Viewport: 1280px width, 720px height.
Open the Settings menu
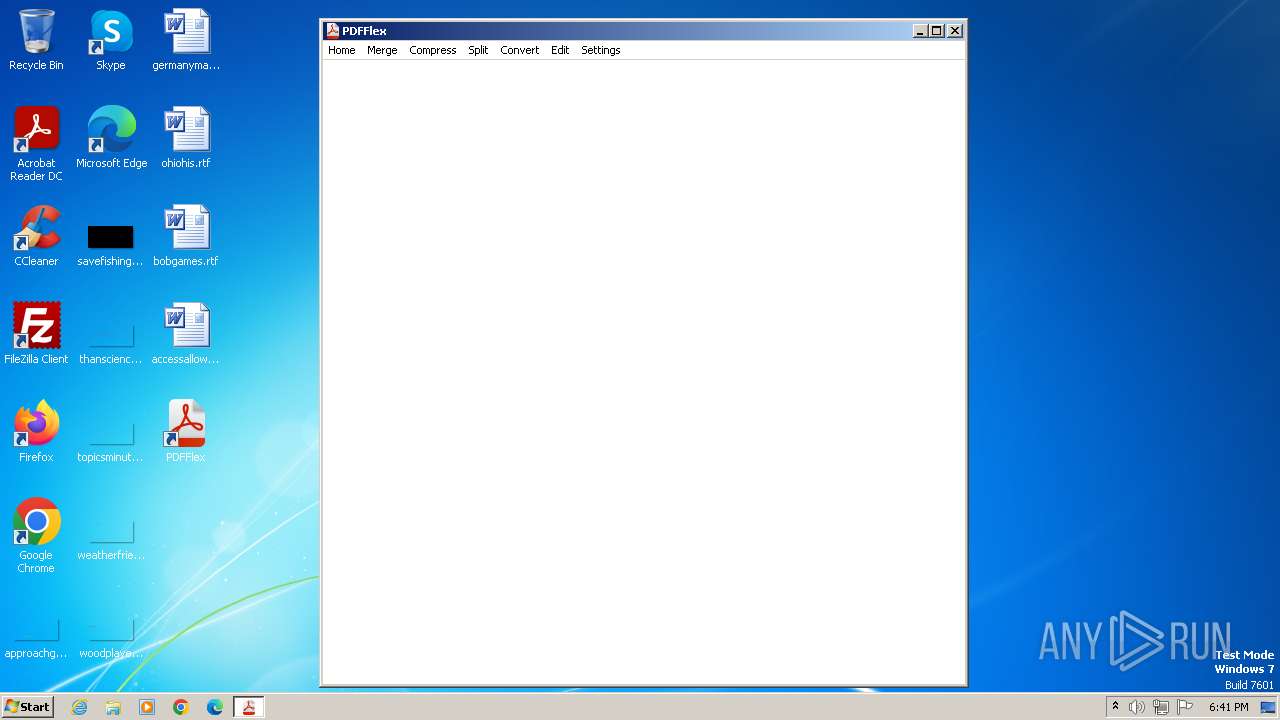click(x=600, y=50)
